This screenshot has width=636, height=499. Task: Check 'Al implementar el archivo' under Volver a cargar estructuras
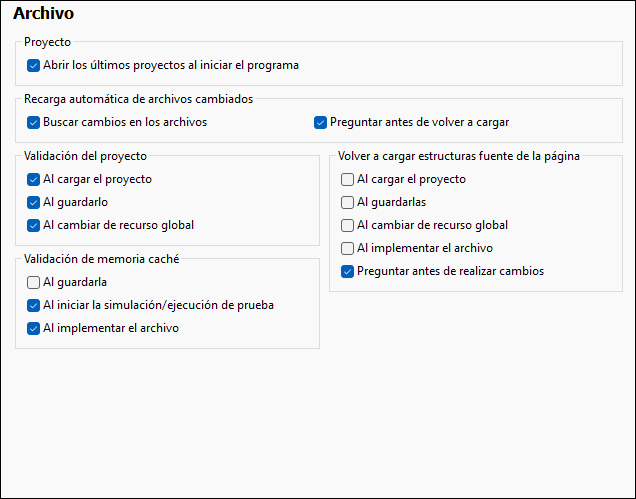tap(348, 248)
